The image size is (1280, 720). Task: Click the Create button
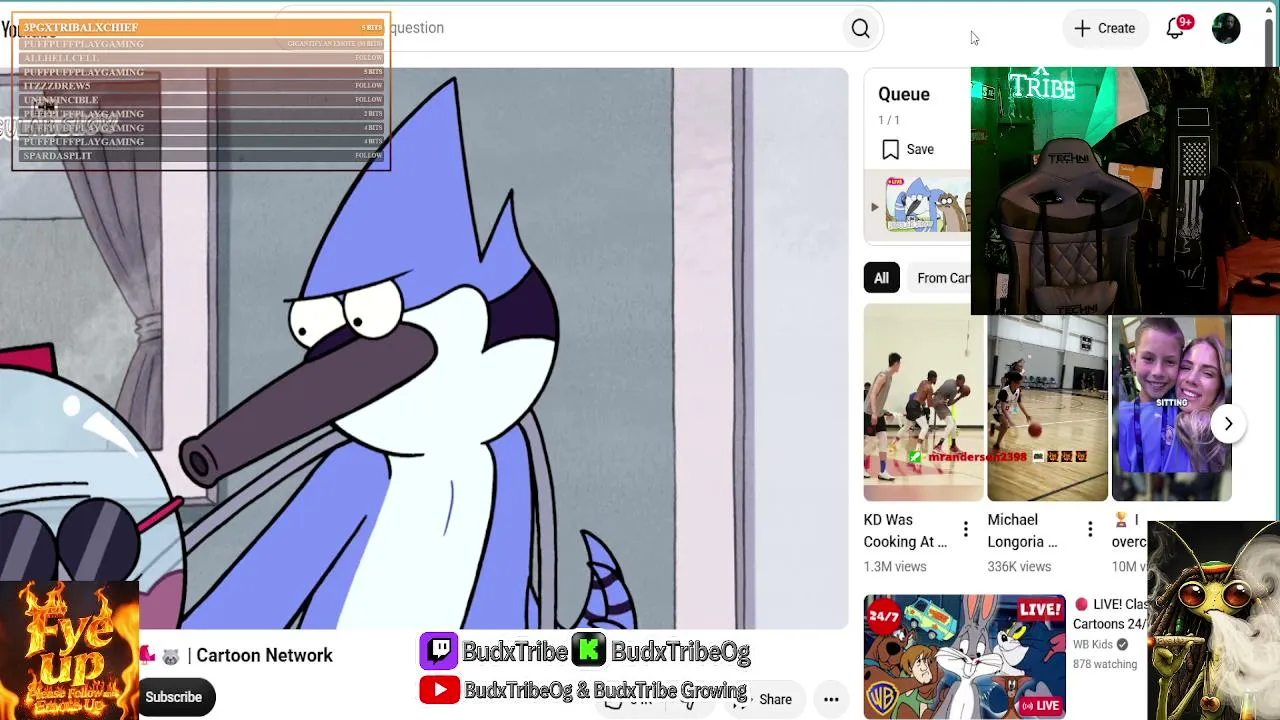(x=1105, y=29)
